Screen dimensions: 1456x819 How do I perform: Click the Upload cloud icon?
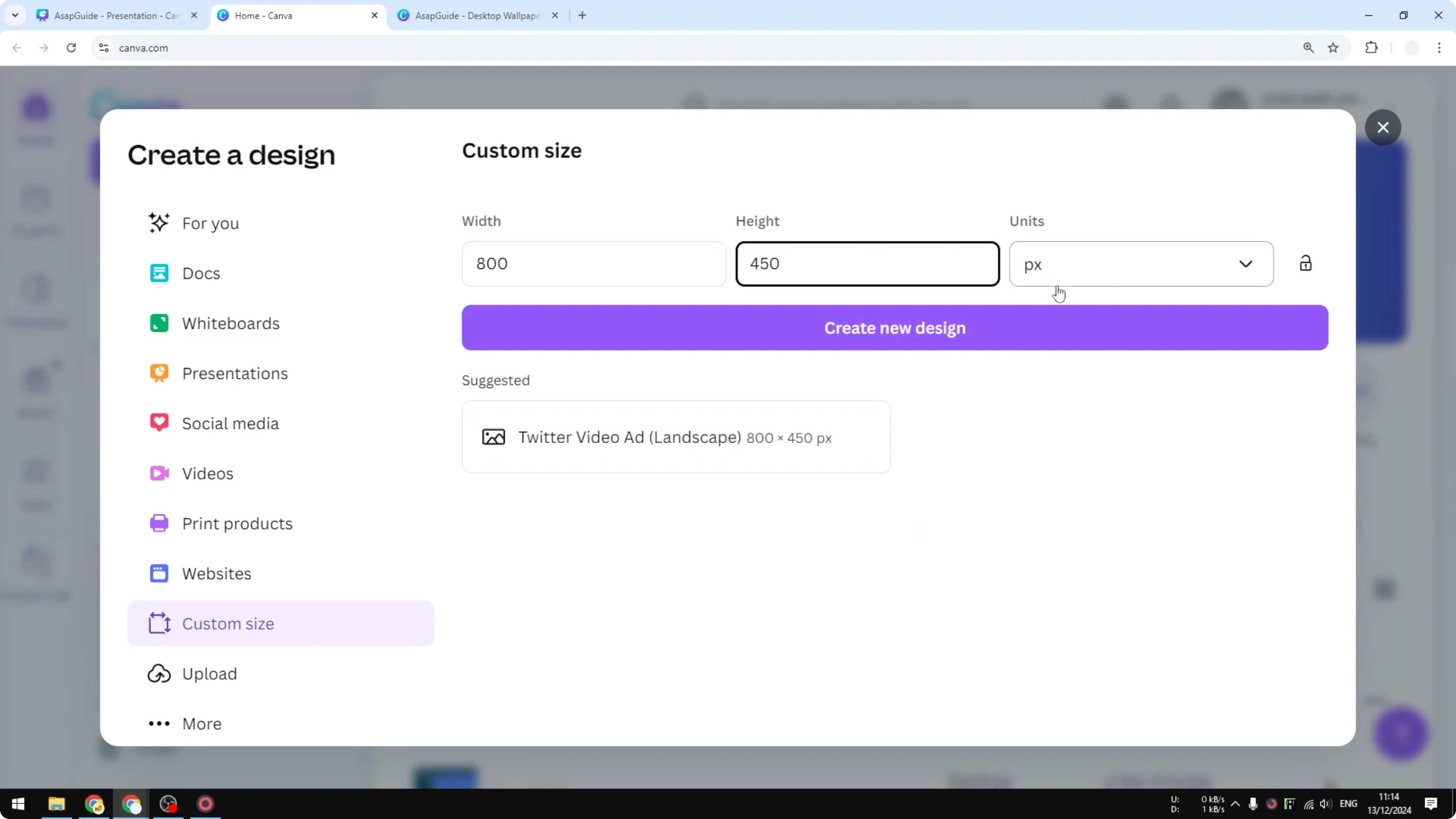point(159,673)
